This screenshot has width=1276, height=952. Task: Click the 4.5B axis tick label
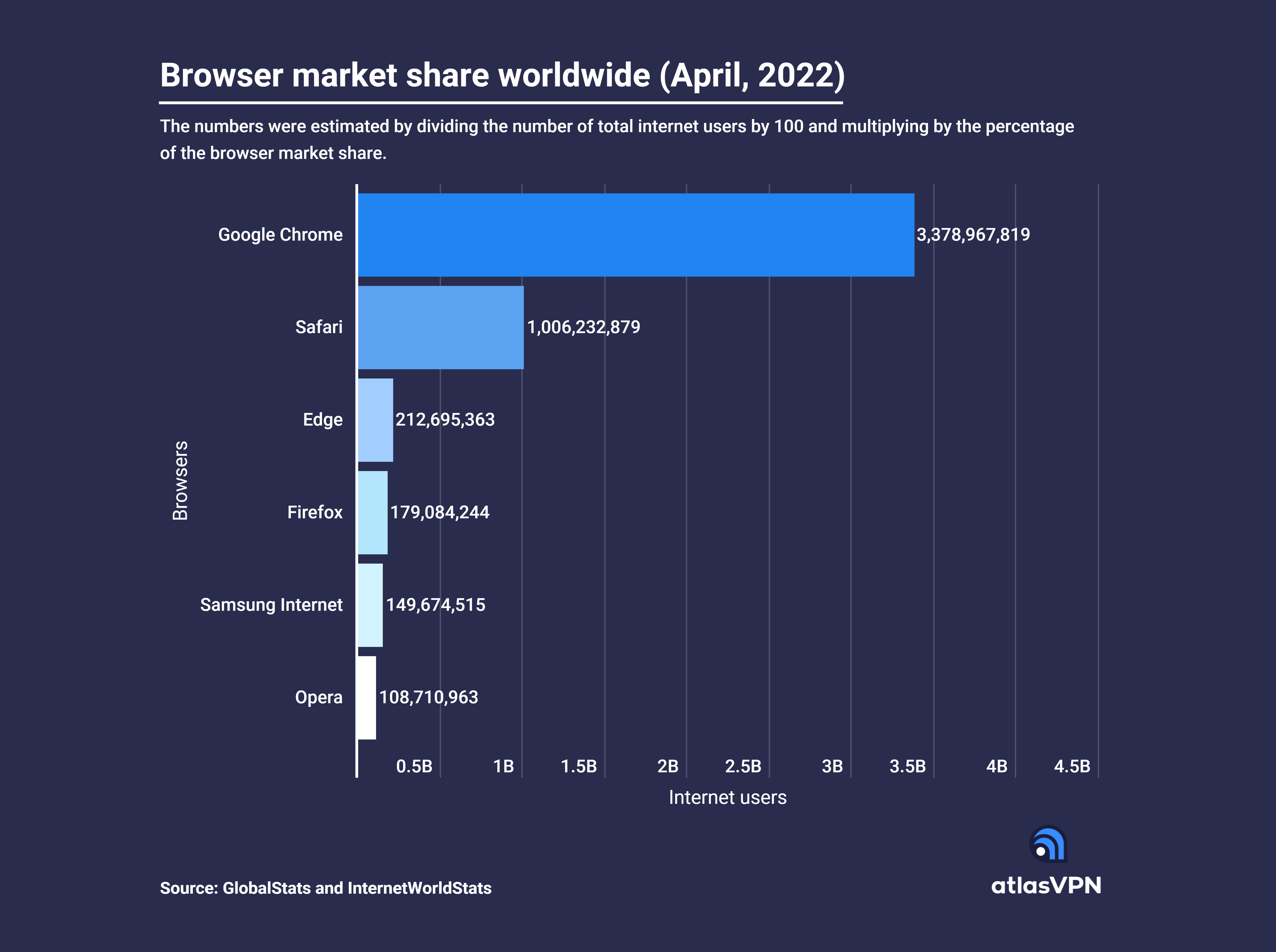pyautogui.click(x=1072, y=767)
